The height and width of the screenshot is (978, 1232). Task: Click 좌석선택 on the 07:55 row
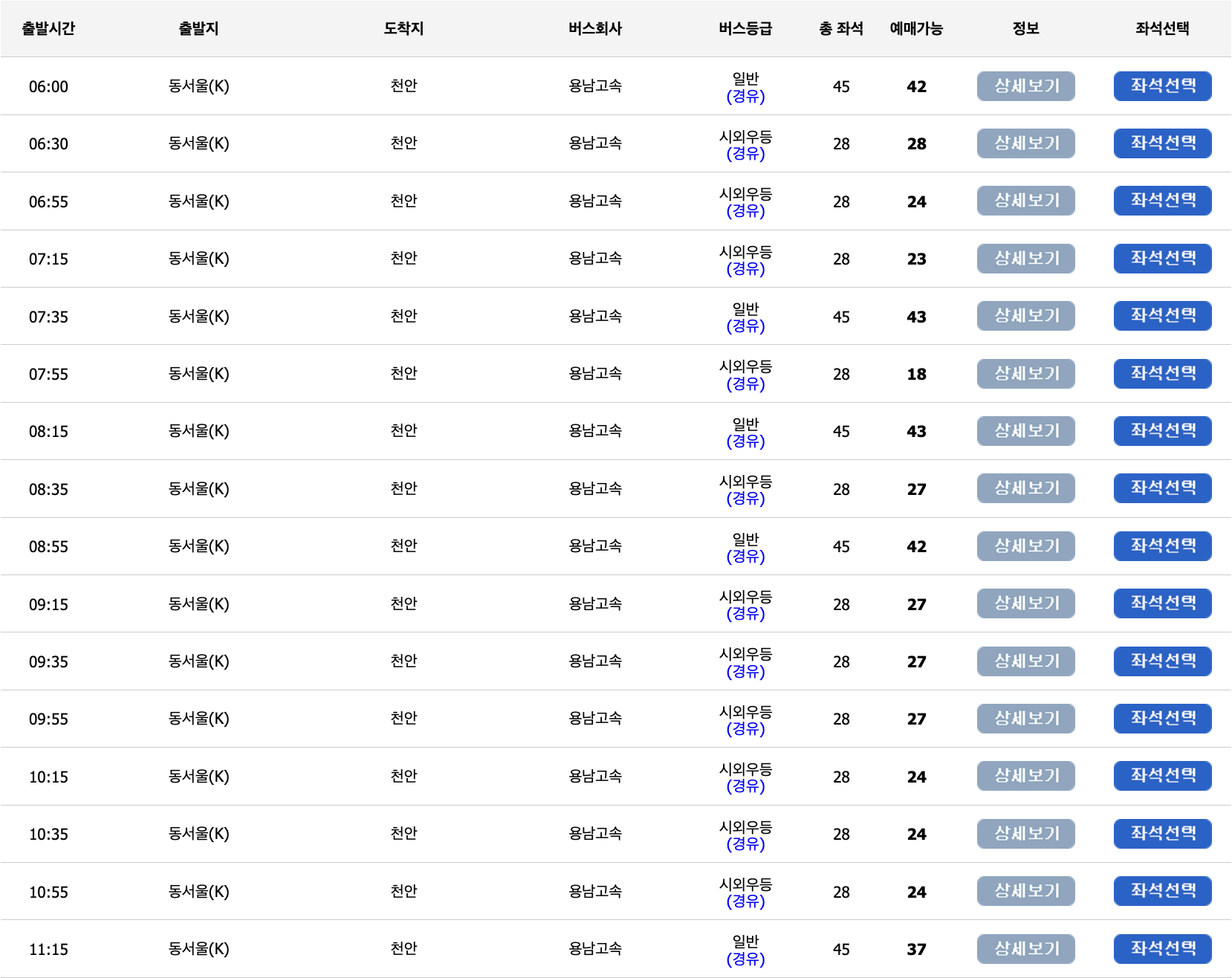click(x=1161, y=374)
